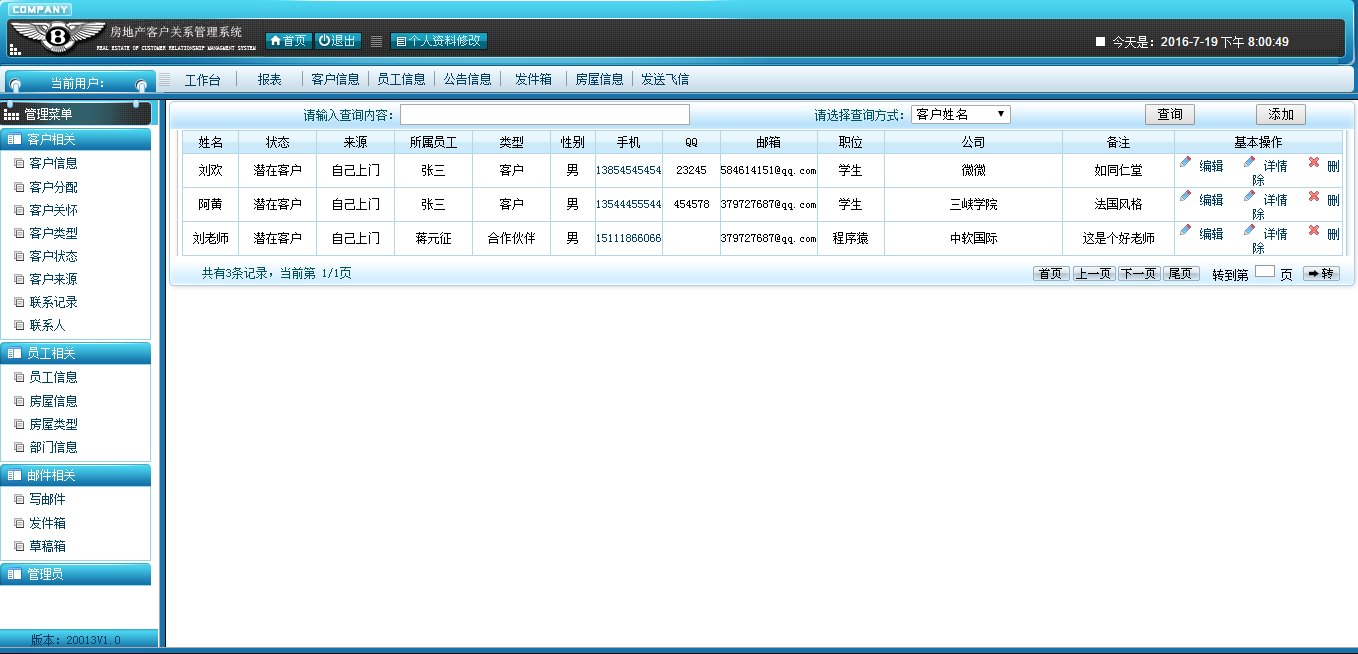Click the icon beside 写邮件 in sidebar
The width and height of the screenshot is (1358, 654).
click(19, 499)
